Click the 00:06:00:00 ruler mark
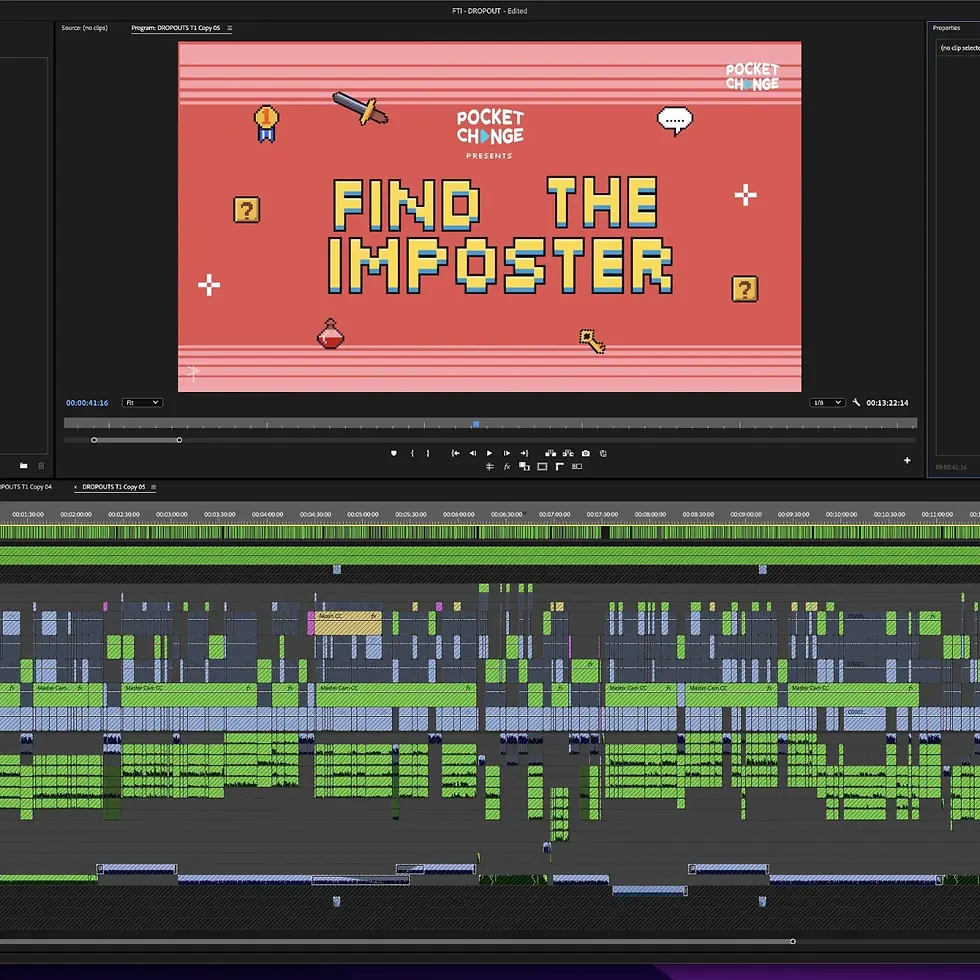The height and width of the screenshot is (980, 980). click(x=459, y=514)
